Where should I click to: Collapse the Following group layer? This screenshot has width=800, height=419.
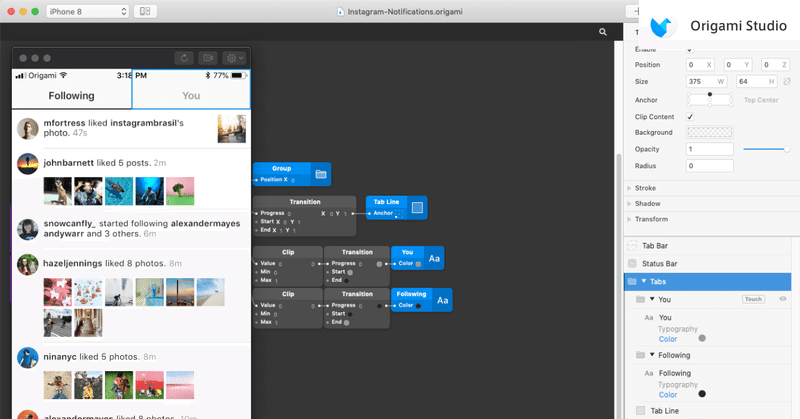pos(652,355)
